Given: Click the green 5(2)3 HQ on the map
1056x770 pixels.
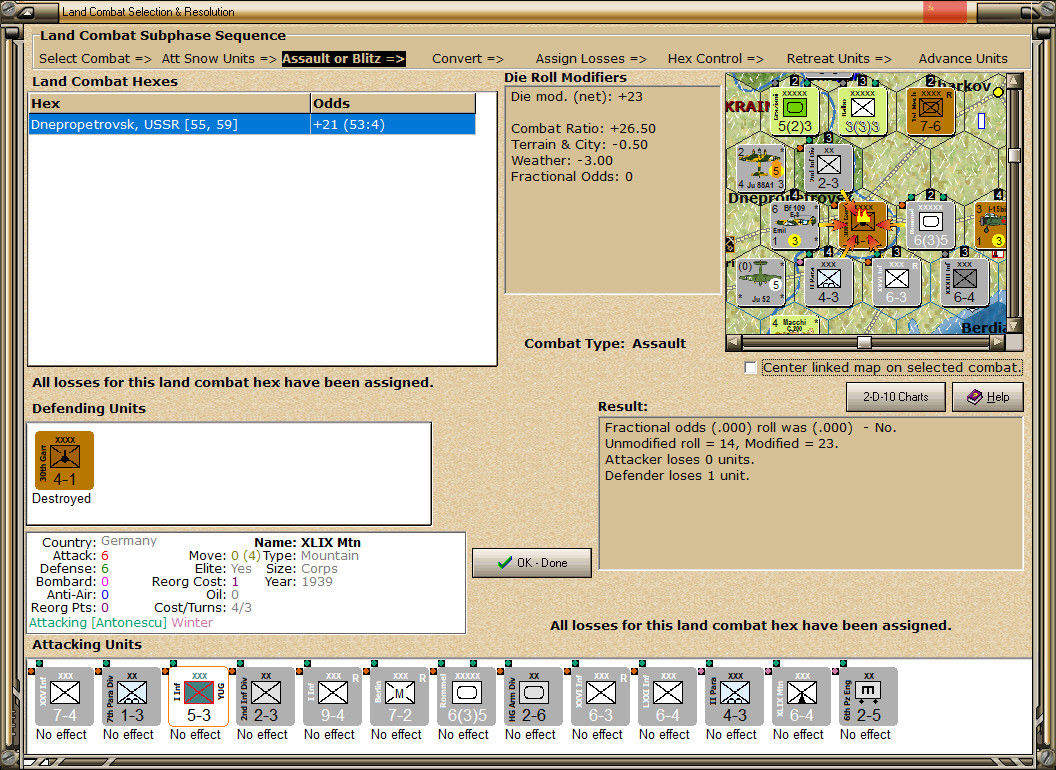Looking at the screenshot, I should [795, 112].
